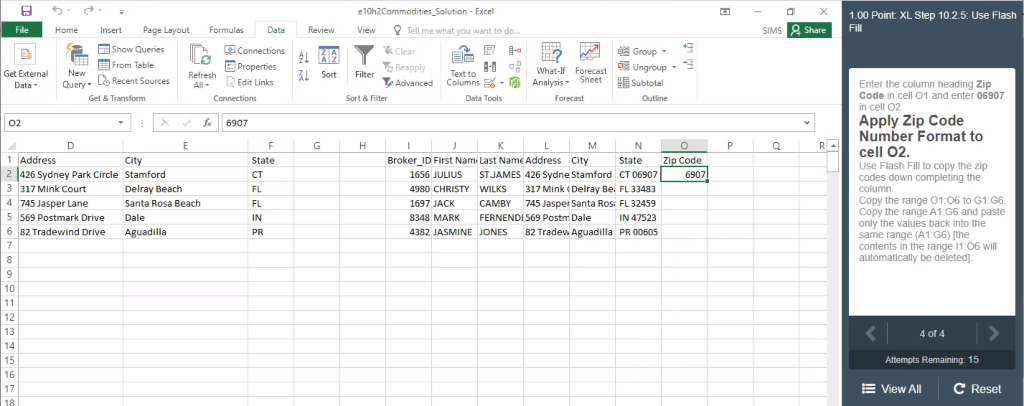1024x406 pixels.
Task: Click Manage Data Model icon
Action: [x=515, y=82]
